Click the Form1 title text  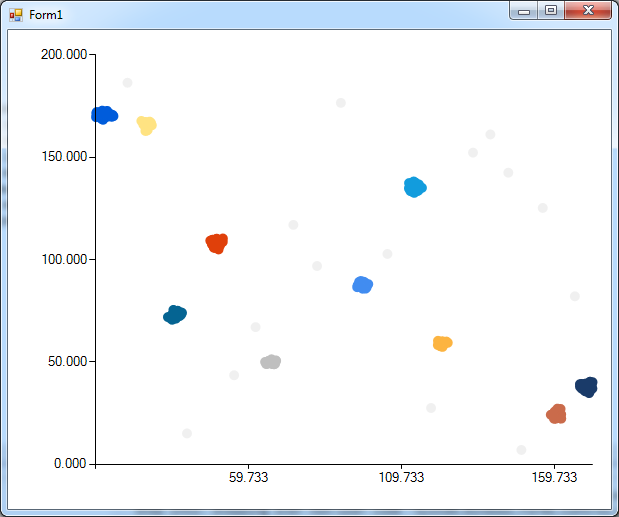coord(46,15)
